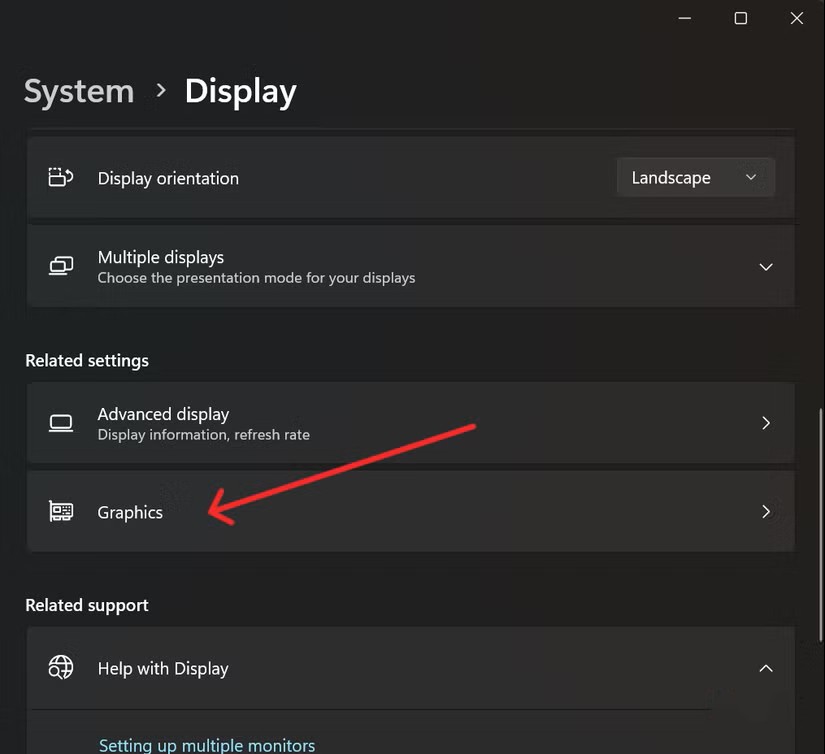
Task: Click the Multiple displays presentation mode text
Action: (x=256, y=278)
